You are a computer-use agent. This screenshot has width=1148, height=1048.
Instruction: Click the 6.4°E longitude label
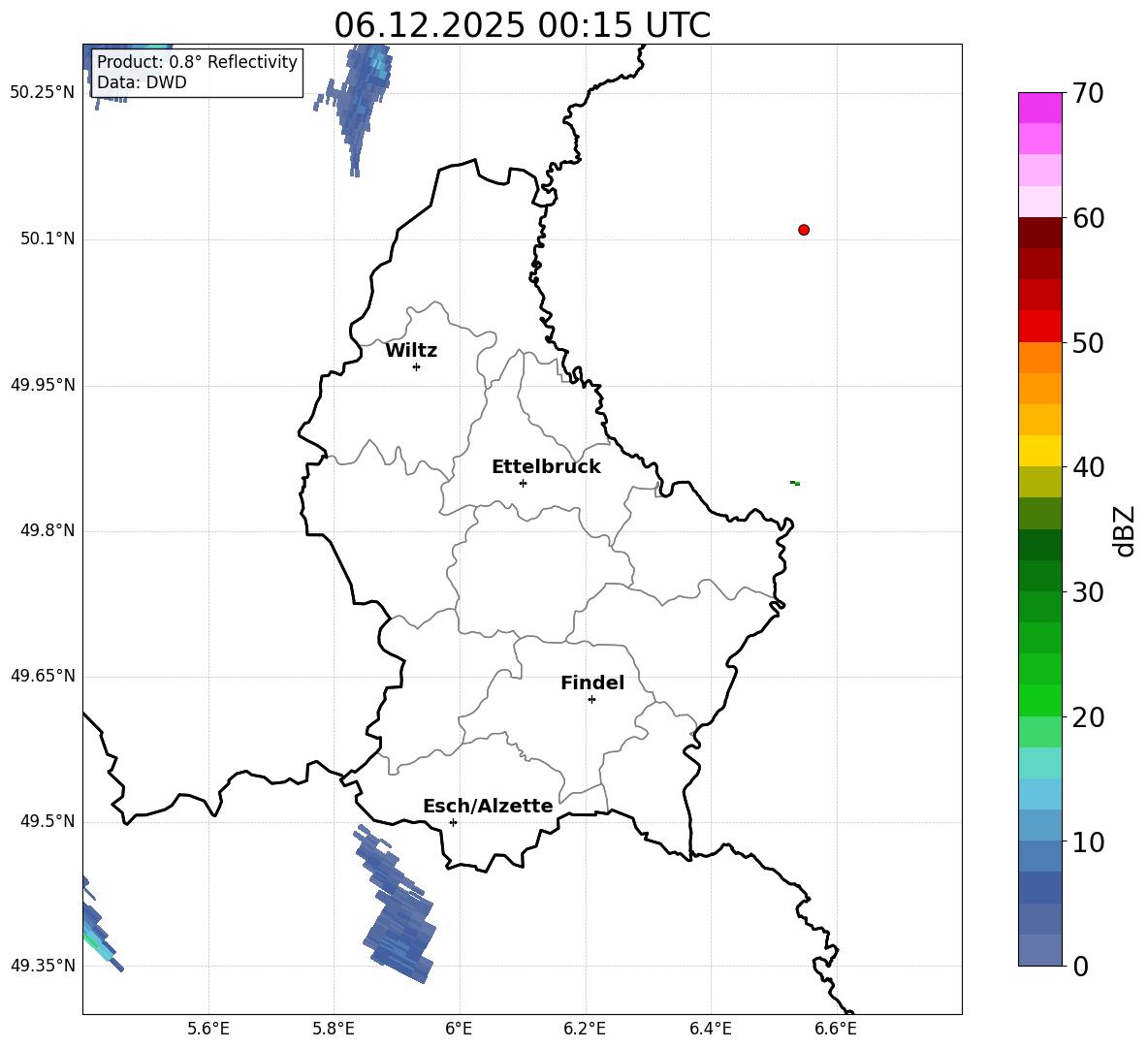(710, 1029)
